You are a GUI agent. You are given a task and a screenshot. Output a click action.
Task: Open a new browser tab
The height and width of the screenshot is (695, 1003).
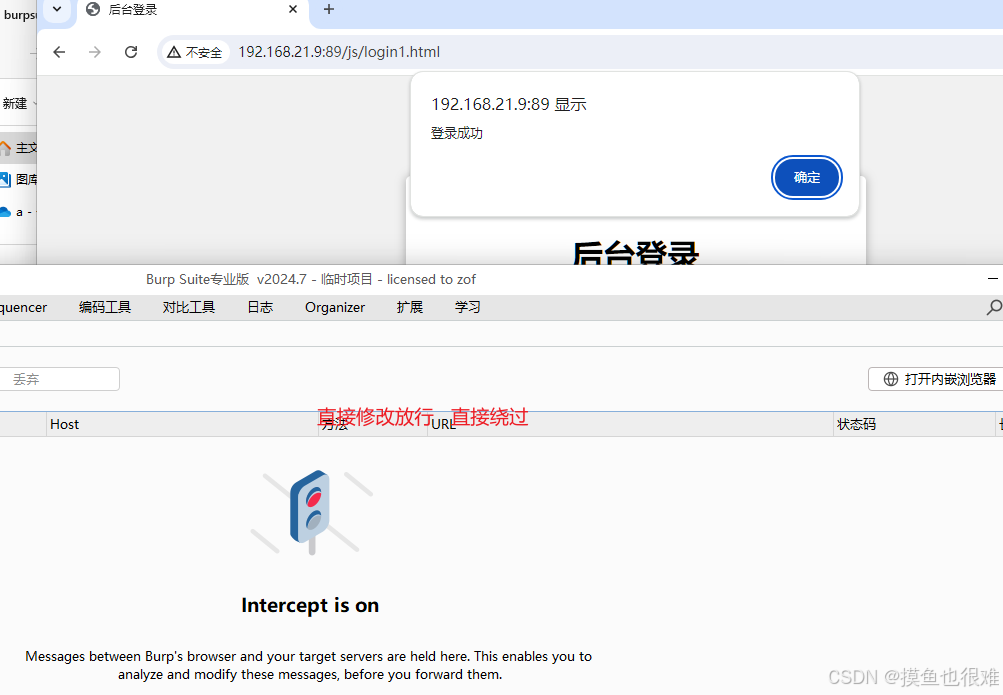329,9
